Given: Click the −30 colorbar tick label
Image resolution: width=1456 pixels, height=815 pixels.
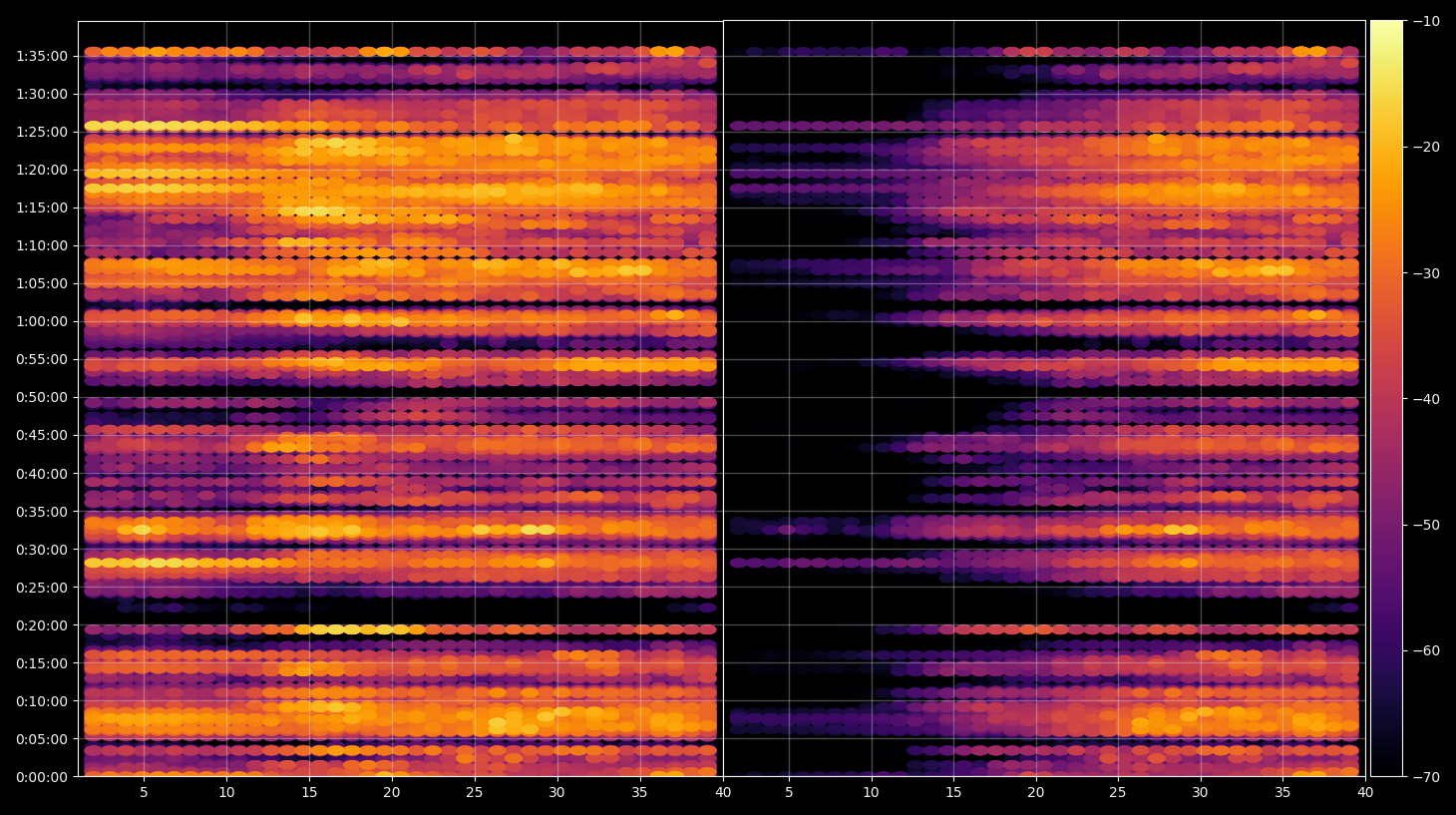Looking at the screenshot, I should (1426, 273).
